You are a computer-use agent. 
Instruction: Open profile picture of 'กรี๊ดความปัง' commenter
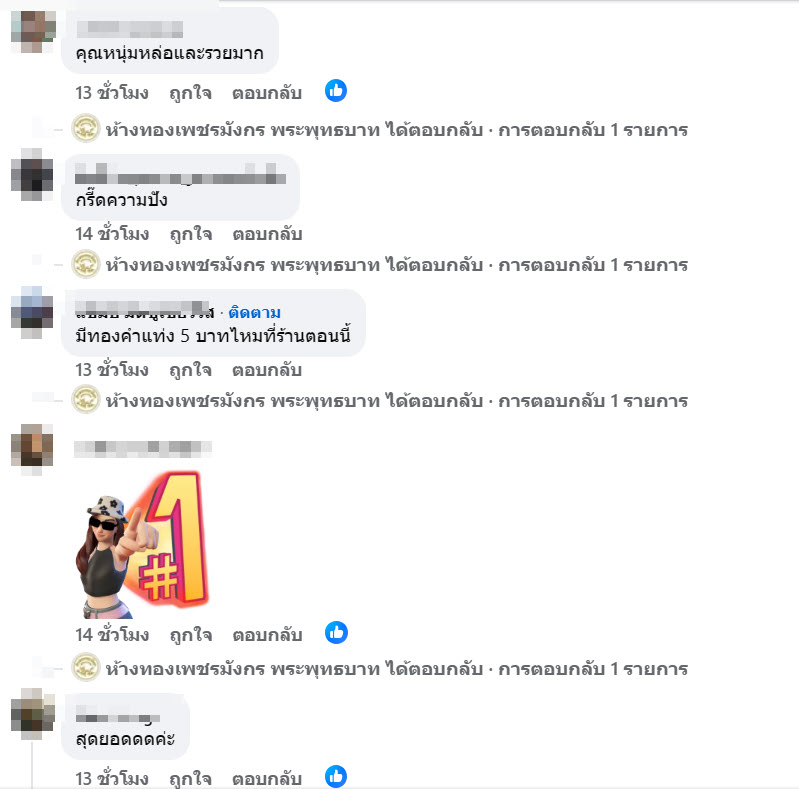pyautogui.click(x=32, y=175)
